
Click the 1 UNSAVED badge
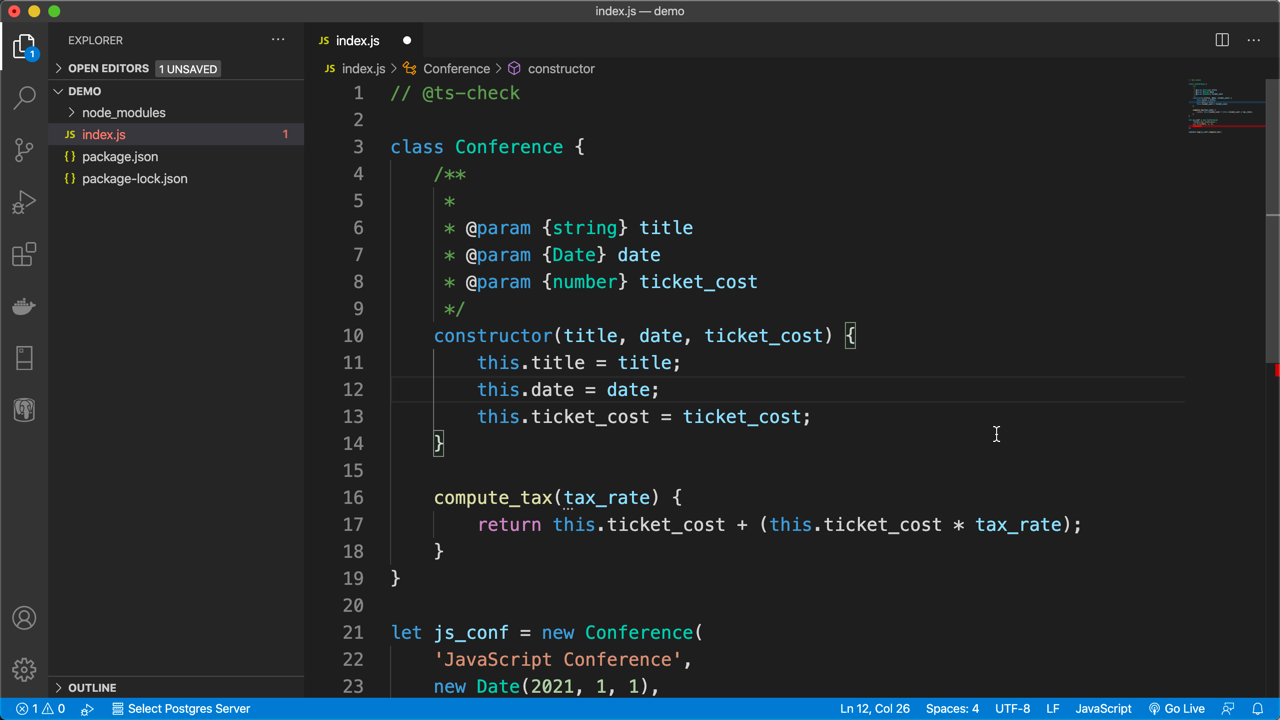[x=188, y=69]
